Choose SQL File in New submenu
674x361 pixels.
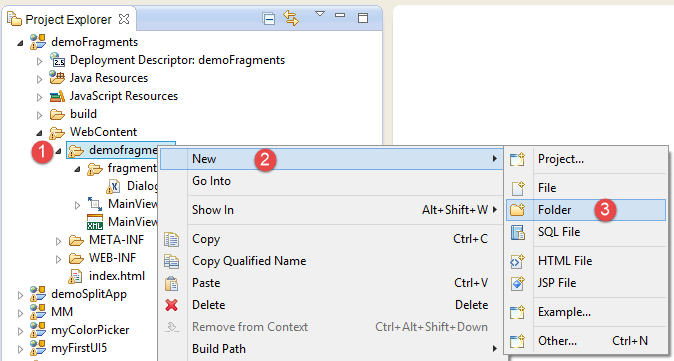[586, 232]
